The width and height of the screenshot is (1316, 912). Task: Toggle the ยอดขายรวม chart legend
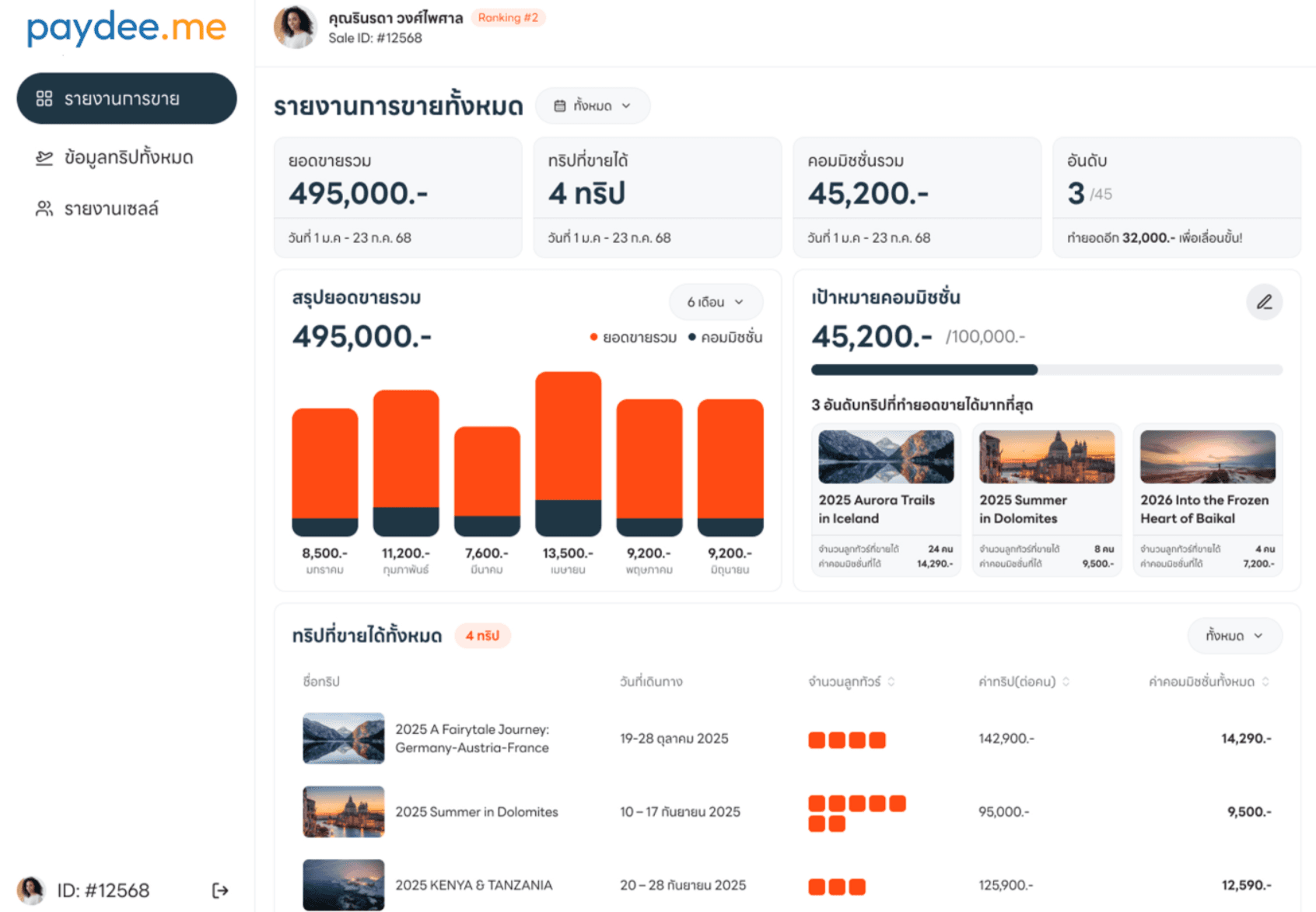pos(635,337)
